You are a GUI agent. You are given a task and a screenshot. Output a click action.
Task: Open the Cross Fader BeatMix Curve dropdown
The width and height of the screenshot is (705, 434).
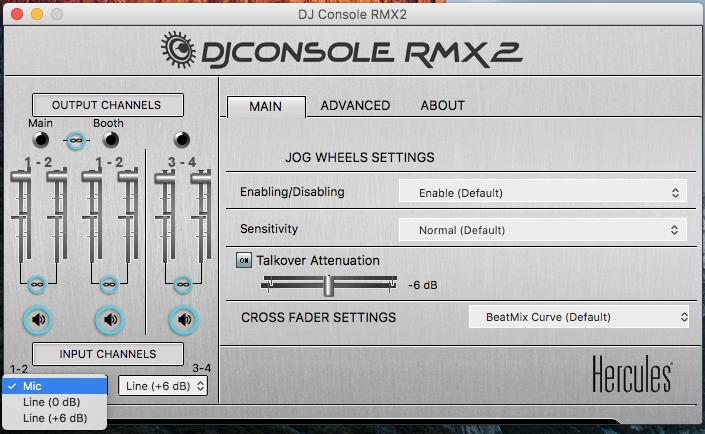579,317
